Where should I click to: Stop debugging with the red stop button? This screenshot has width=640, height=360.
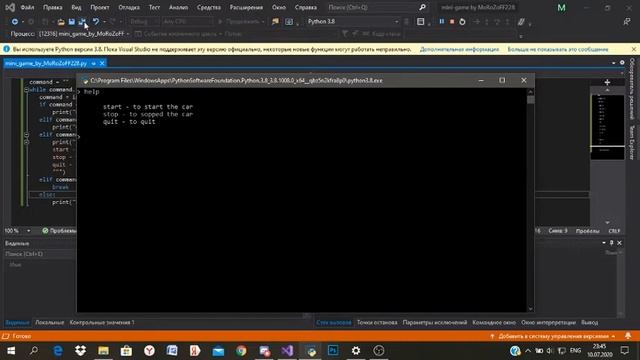[452, 22]
